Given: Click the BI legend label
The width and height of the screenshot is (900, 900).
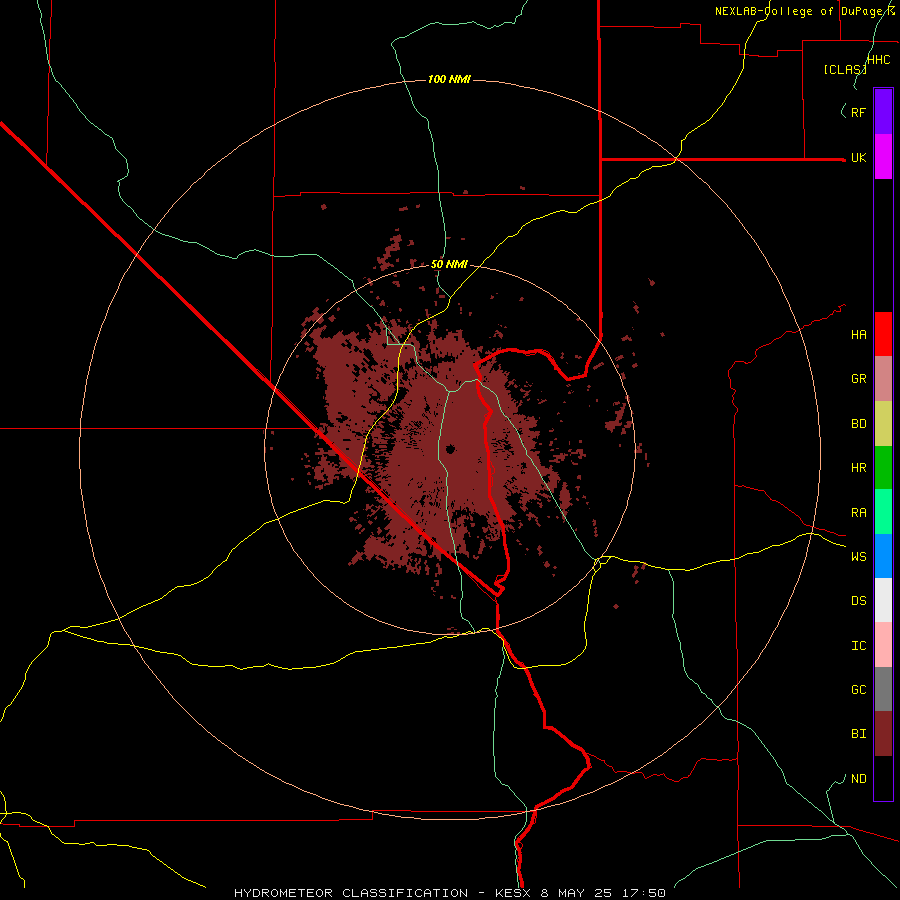Looking at the screenshot, I should (858, 734).
